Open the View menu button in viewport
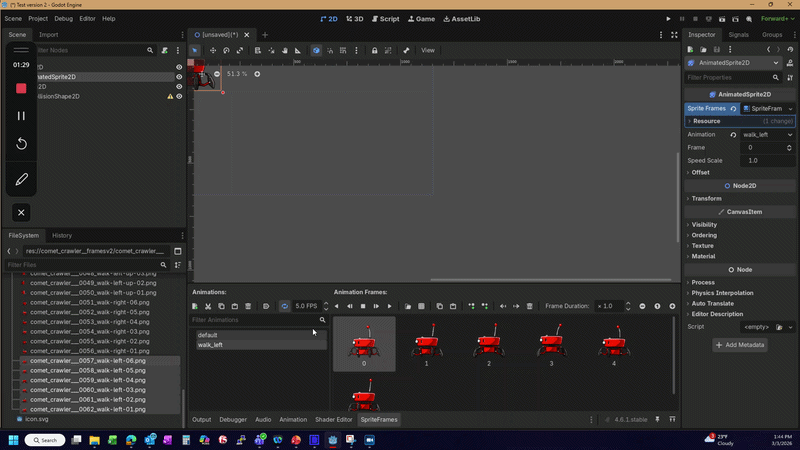The width and height of the screenshot is (800, 450). [x=428, y=50]
